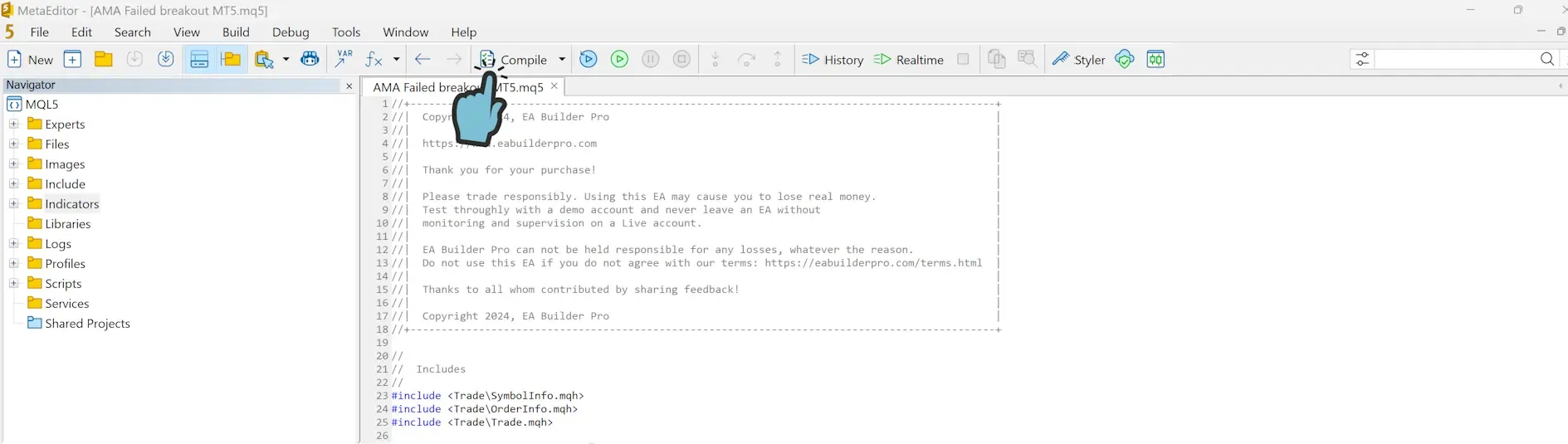Open the MQL5 Cloud Protector shield icon
The image size is (1568, 444).
coord(1125,60)
